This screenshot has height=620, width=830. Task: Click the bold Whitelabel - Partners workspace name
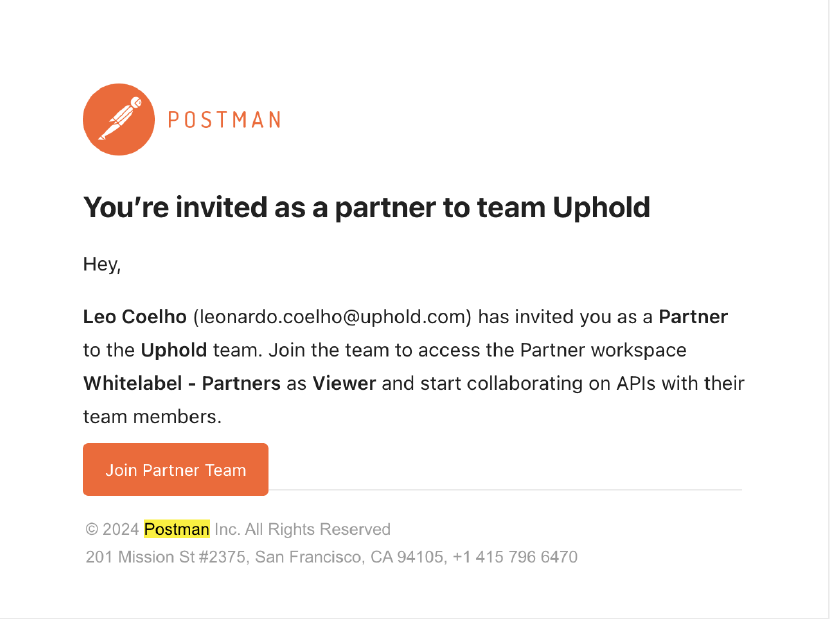click(x=182, y=383)
